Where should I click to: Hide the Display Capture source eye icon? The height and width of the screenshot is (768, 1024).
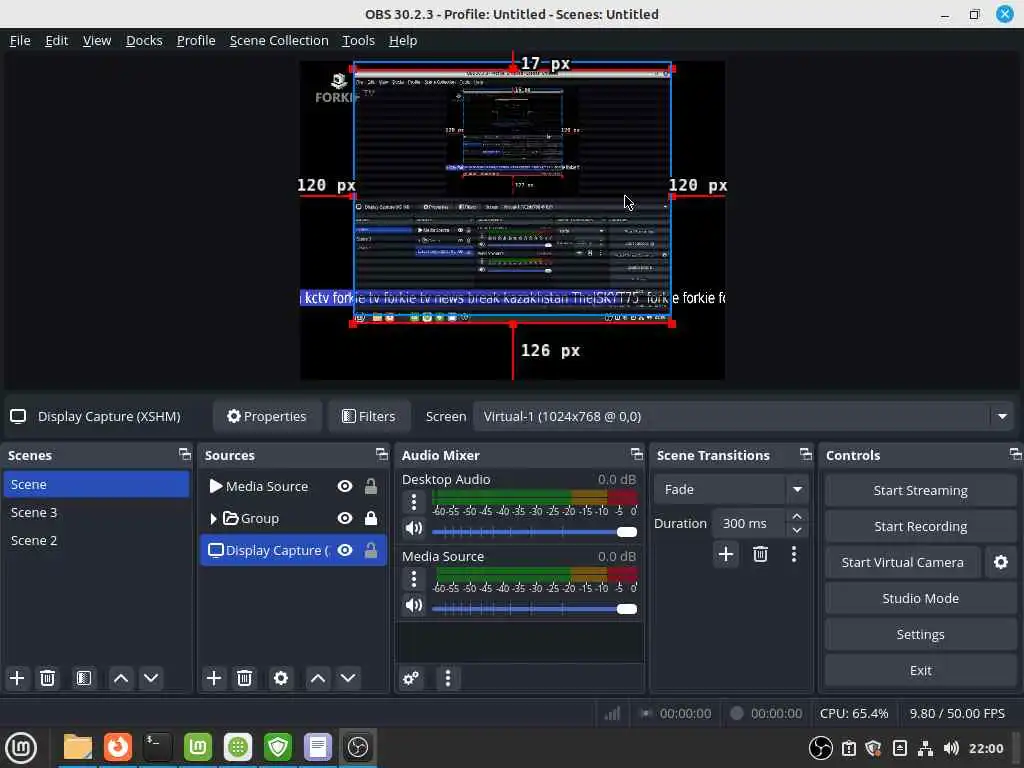pyautogui.click(x=345, y=550)
